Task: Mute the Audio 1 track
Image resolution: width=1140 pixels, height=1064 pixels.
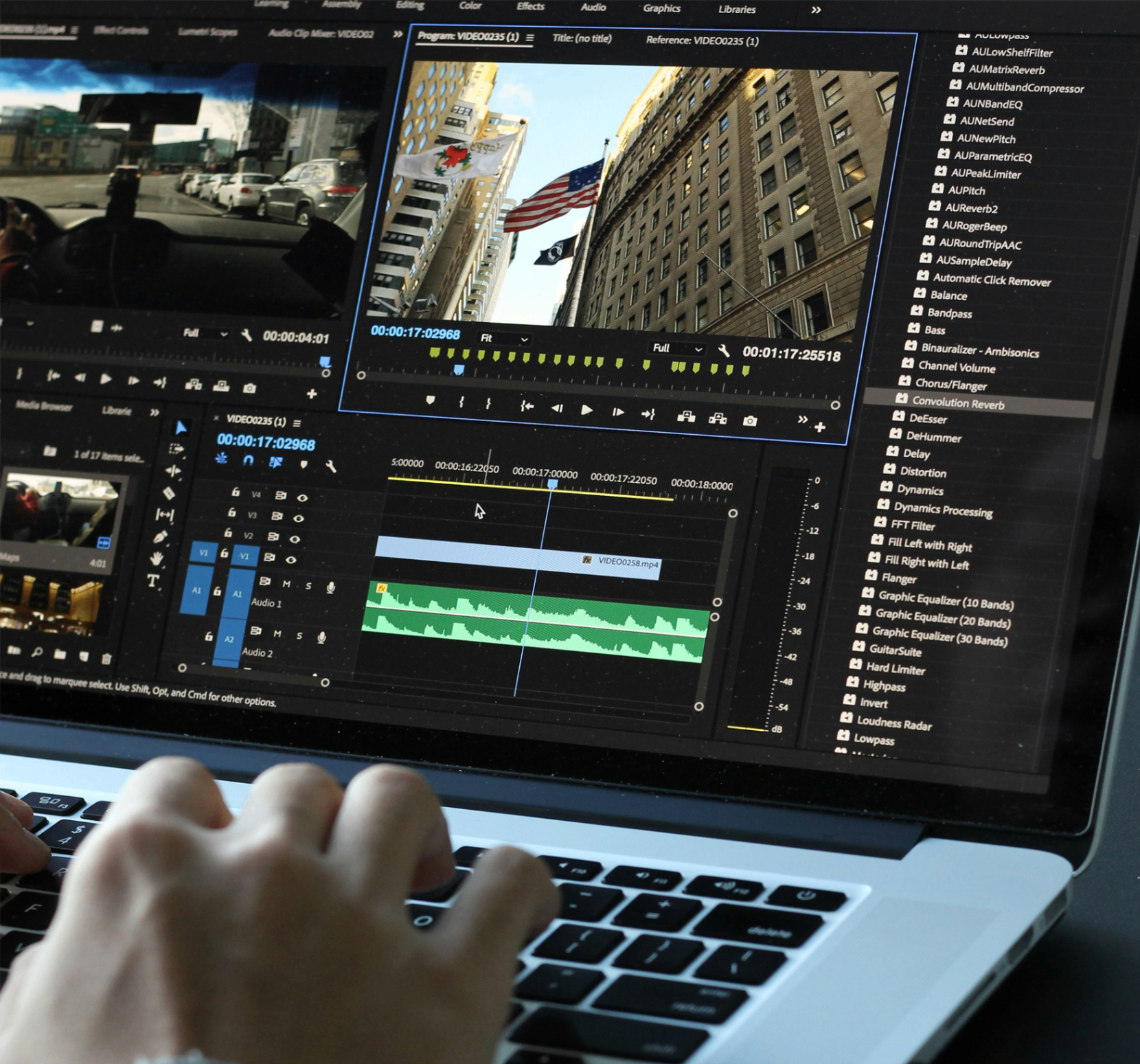Action: click(286, 584)
